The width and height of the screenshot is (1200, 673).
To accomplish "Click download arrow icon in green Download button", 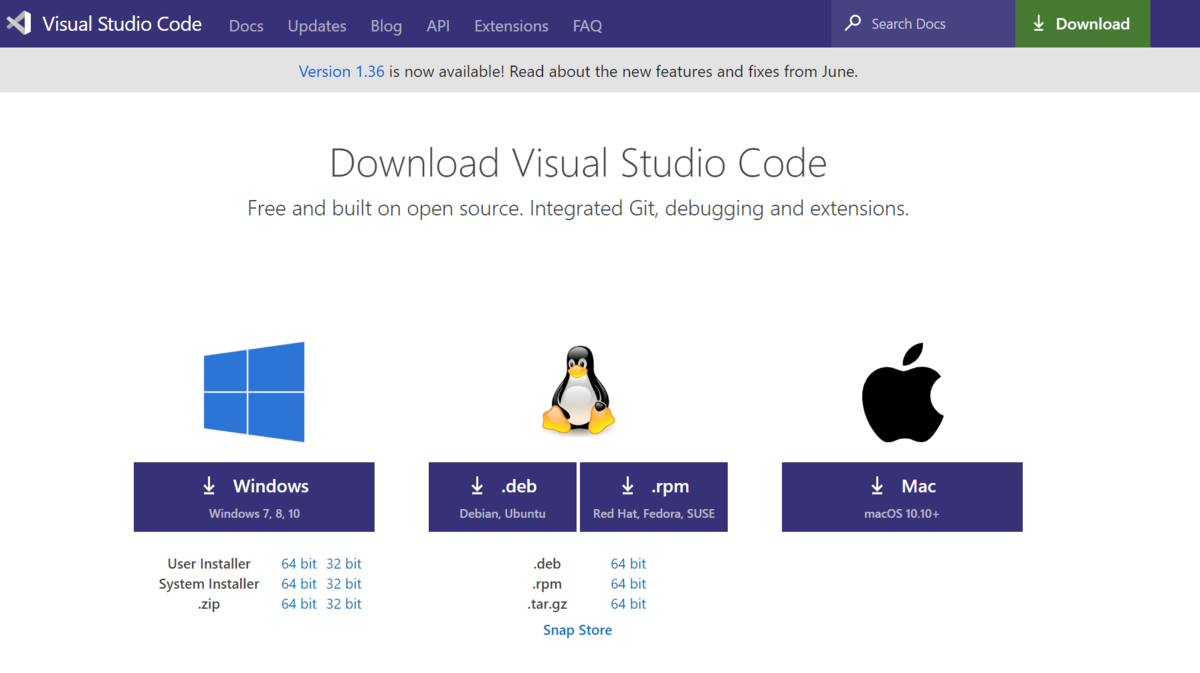I will [1039, 23].
